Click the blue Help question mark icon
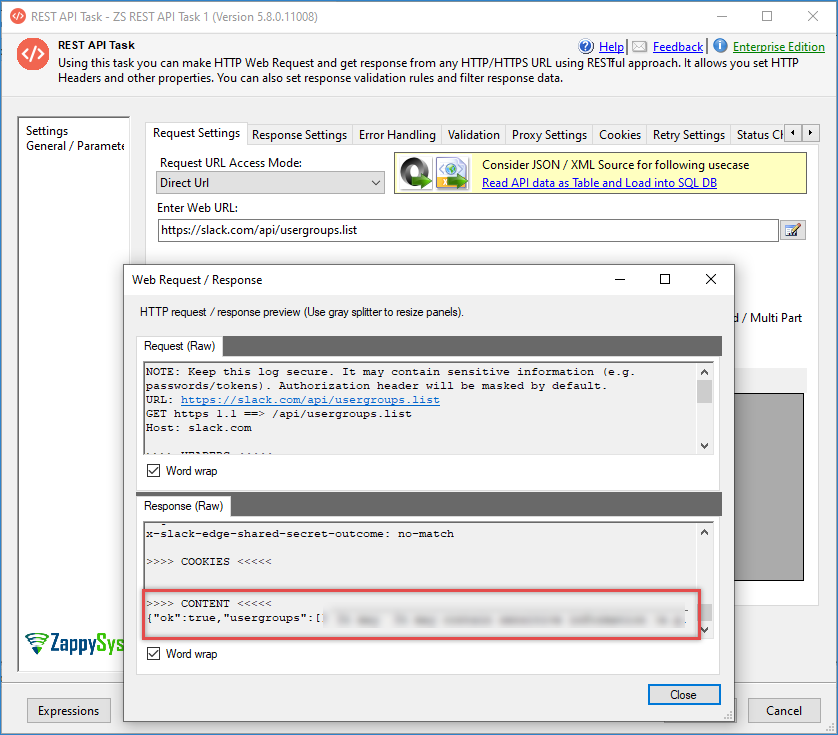Screen dimensions: 838x735 (x=587, y=47)
